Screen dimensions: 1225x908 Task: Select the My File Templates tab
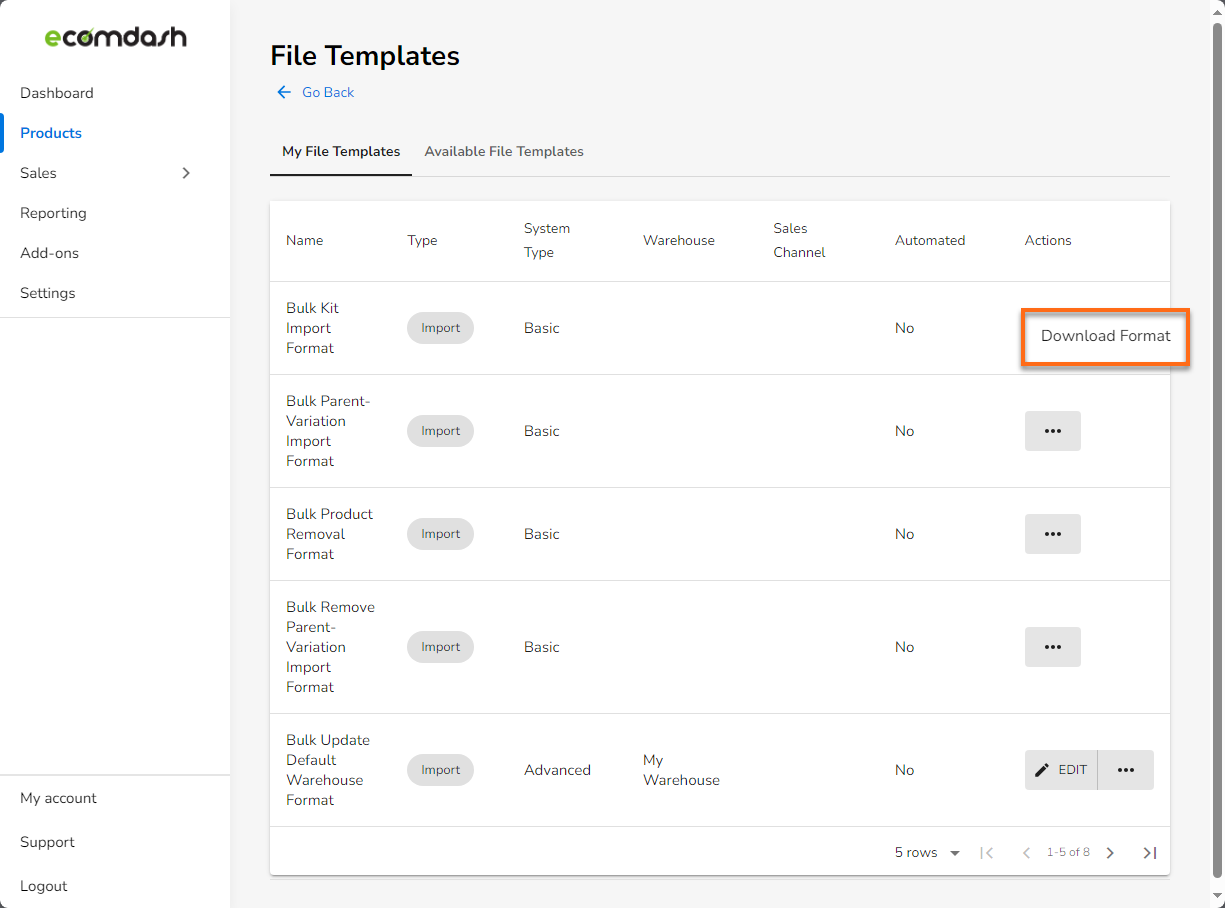(340, 151)
